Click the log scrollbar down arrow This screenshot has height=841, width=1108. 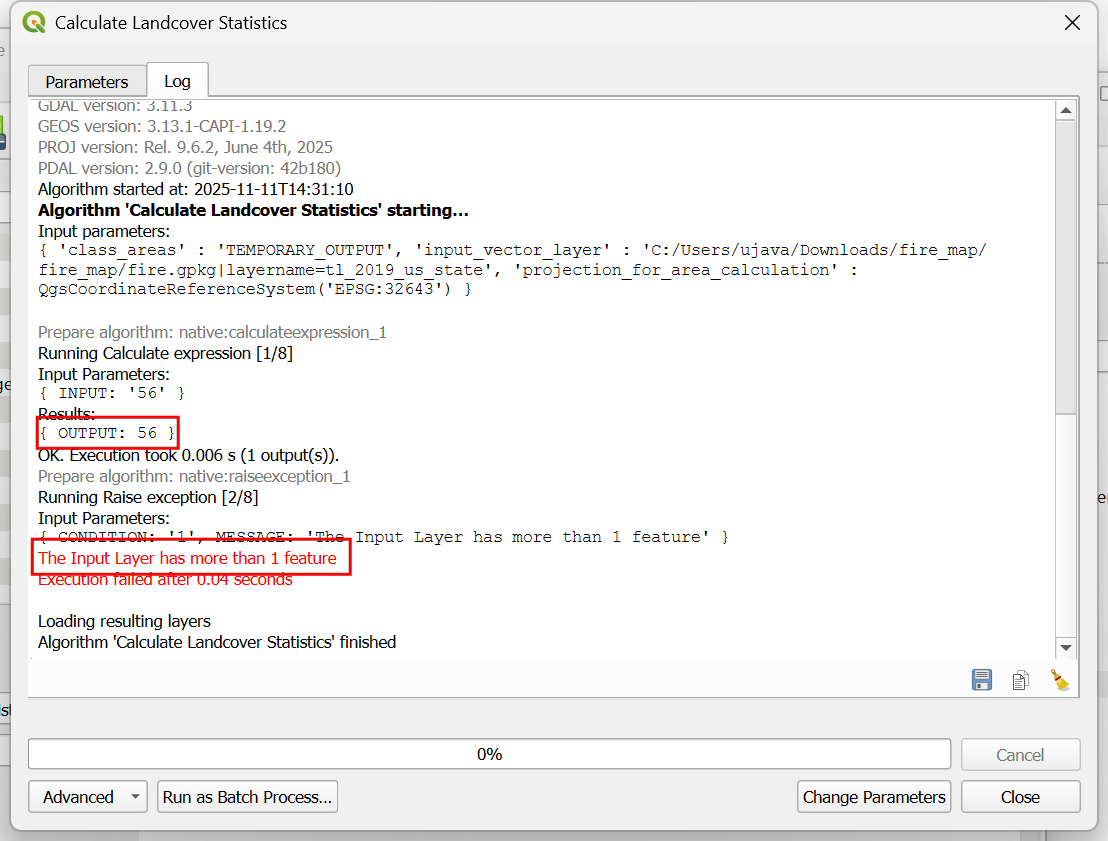click(x=1065, y=648)
